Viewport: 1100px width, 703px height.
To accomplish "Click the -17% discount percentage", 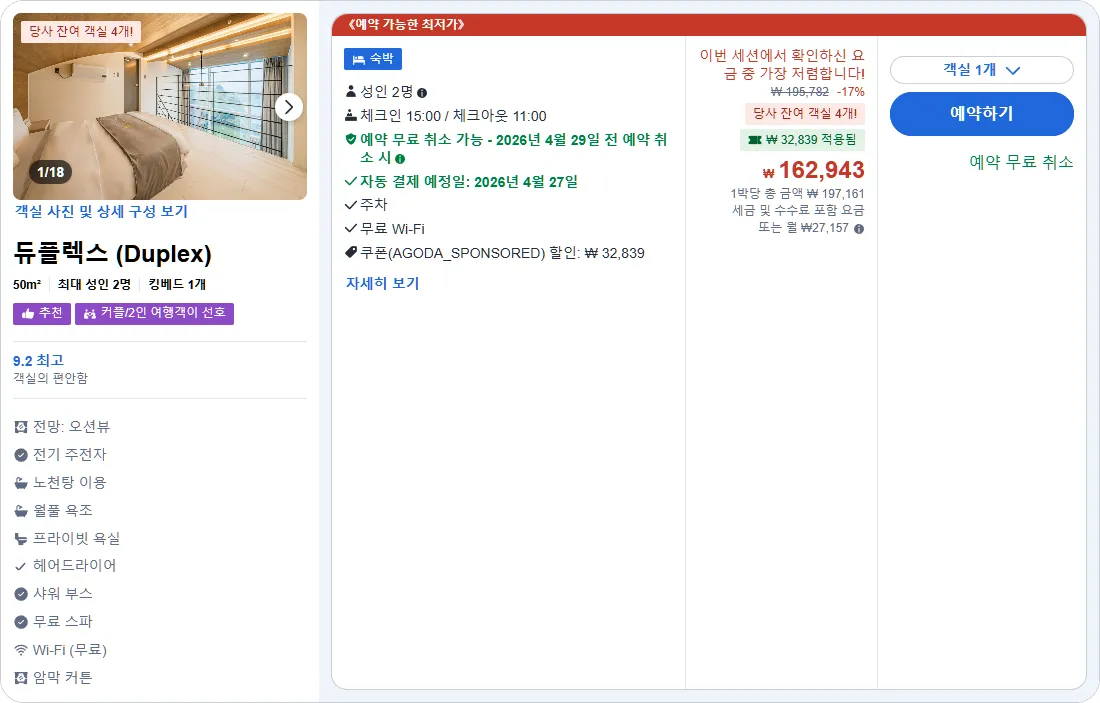I will pyautogui.click(x=851, y=92).
